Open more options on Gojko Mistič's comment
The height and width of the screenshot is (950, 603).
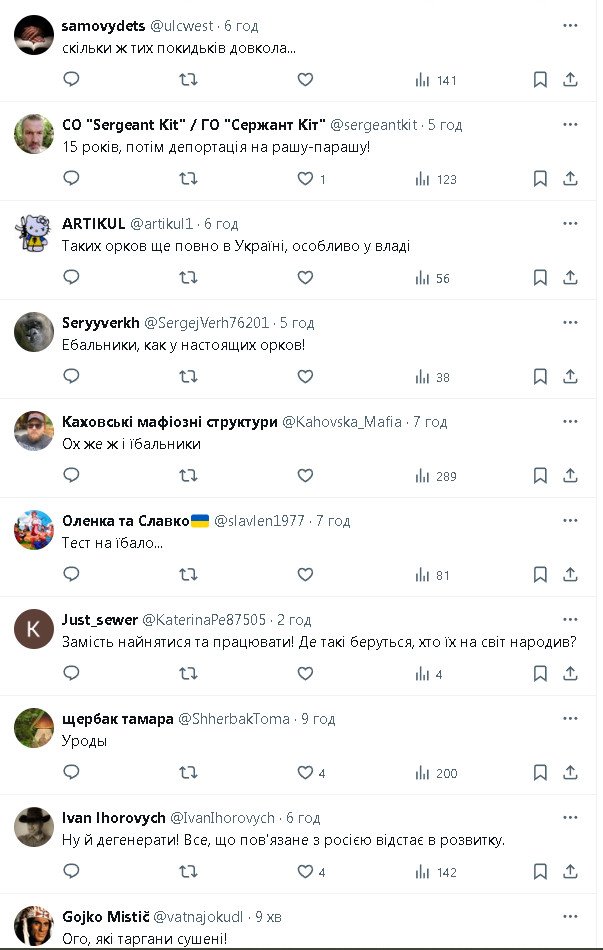tap(570, 916)
